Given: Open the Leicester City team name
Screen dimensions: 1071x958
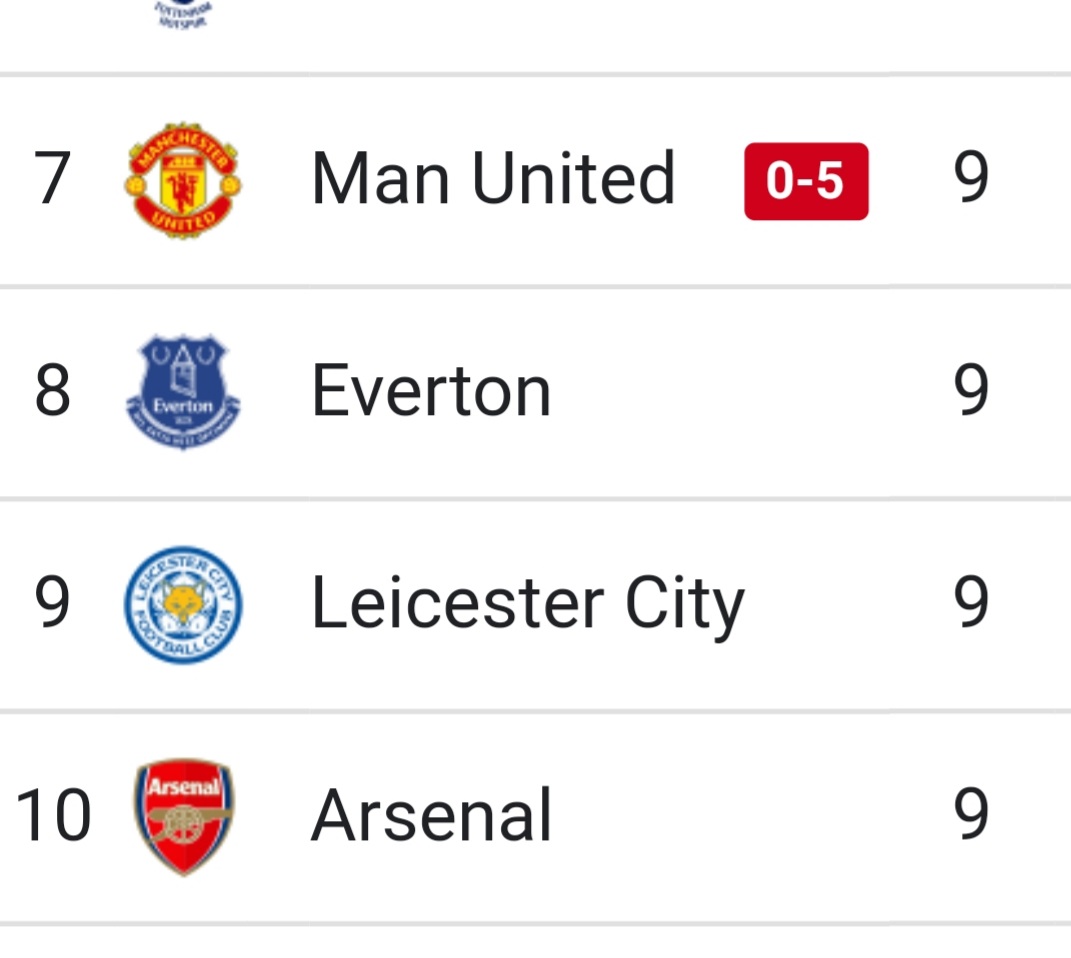Looking at the screenshot, I should (x=527, y=605).
